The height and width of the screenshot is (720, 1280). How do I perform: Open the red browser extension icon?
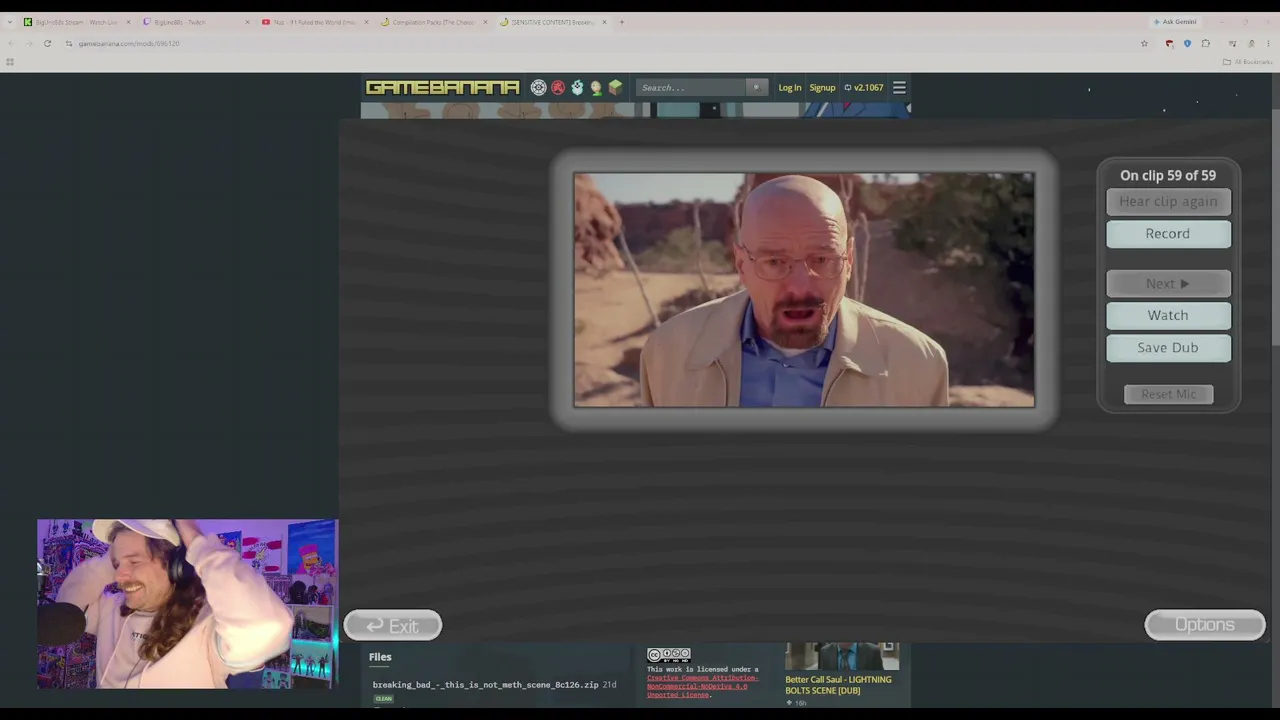click(1169, 43)
